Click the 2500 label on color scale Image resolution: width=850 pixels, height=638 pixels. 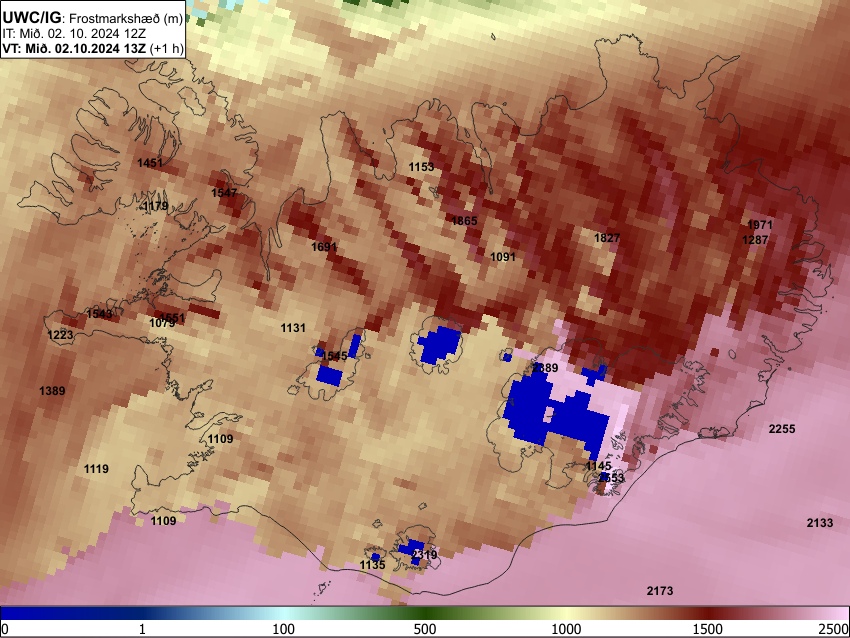834,629
